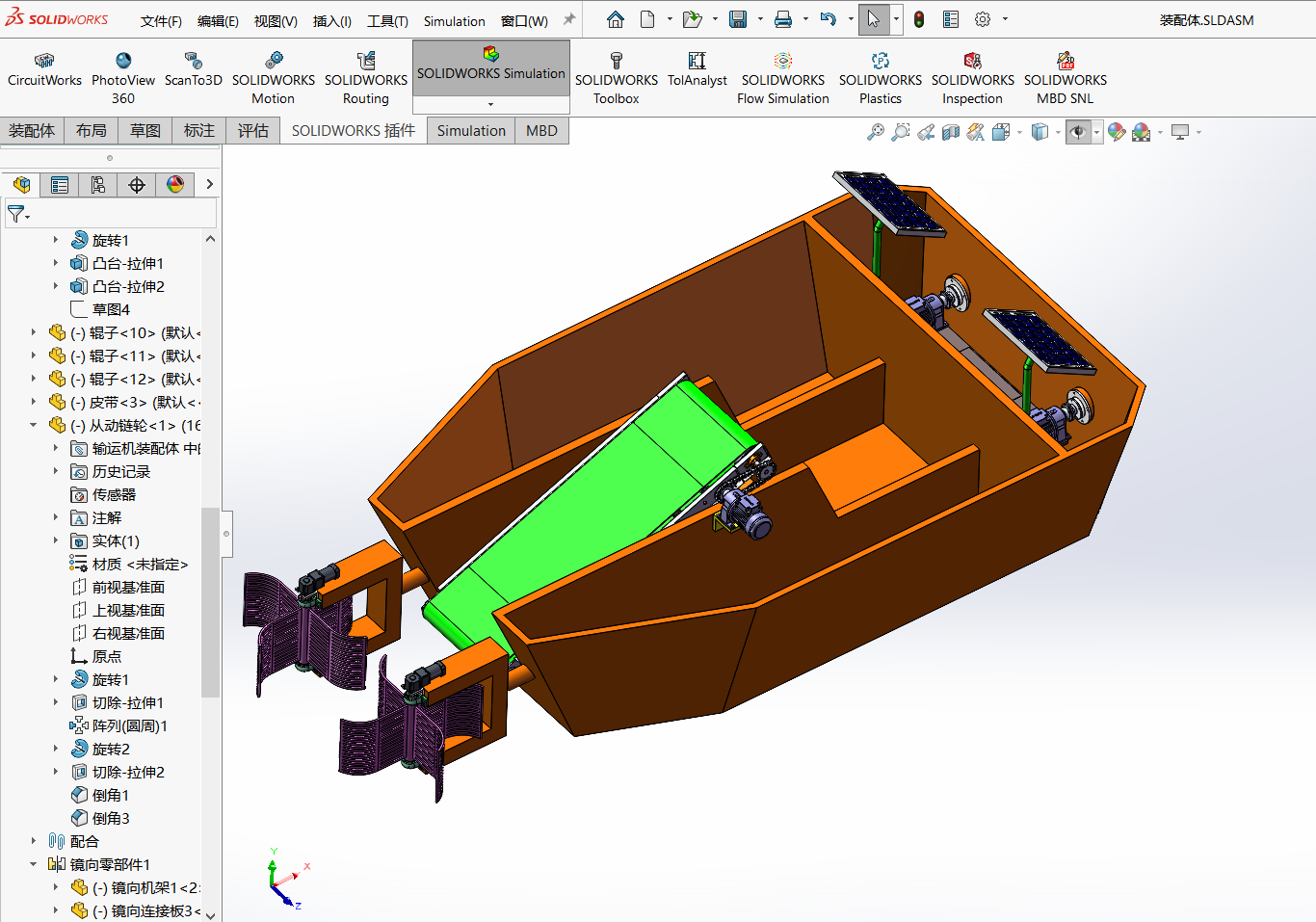Switch to PropertyManager tab
Viewport: 1316px width, 922px height.
(x=60, y=185)
